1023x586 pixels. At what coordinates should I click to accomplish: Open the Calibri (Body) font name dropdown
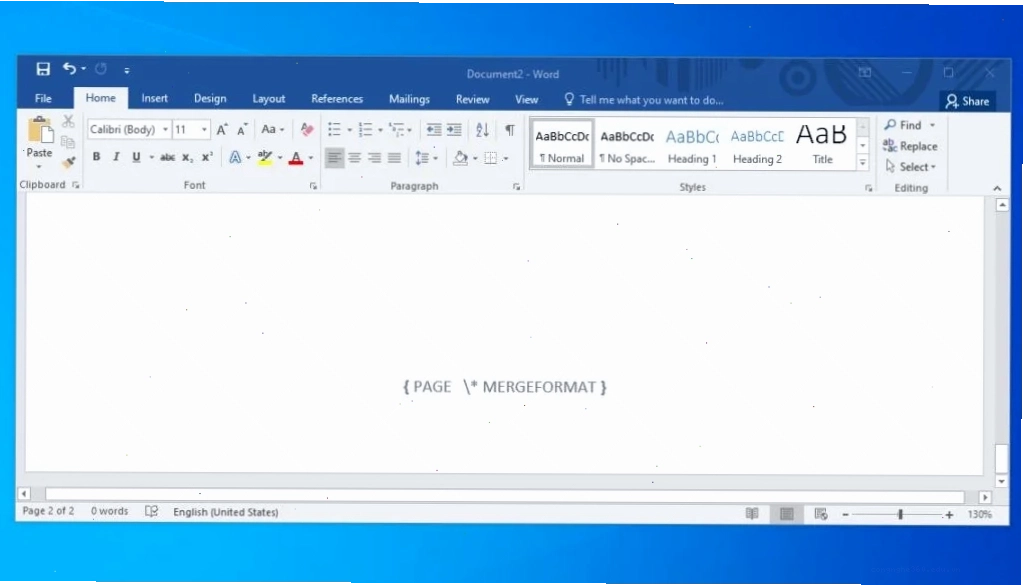[x=165, y=129]
